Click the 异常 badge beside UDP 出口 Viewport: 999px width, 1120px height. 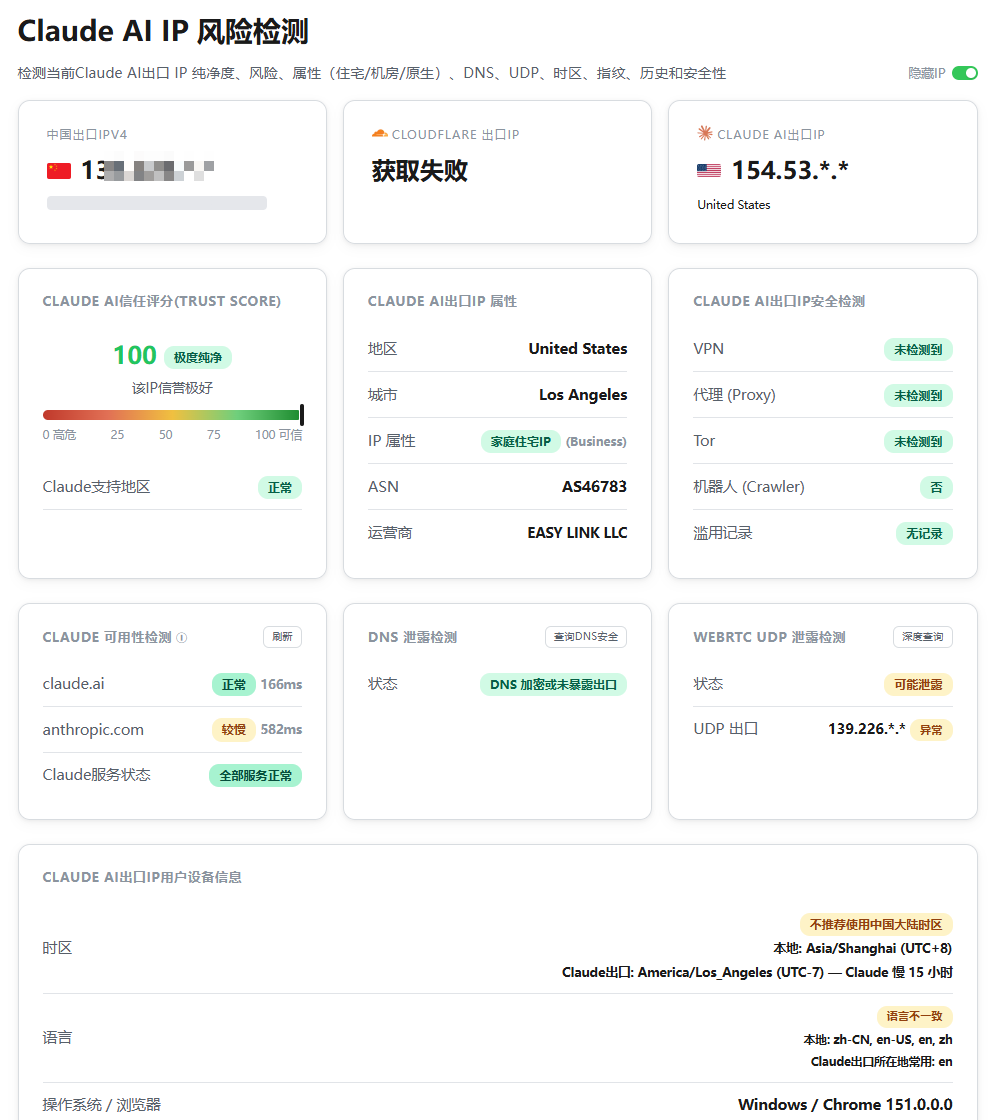point(931,730)
